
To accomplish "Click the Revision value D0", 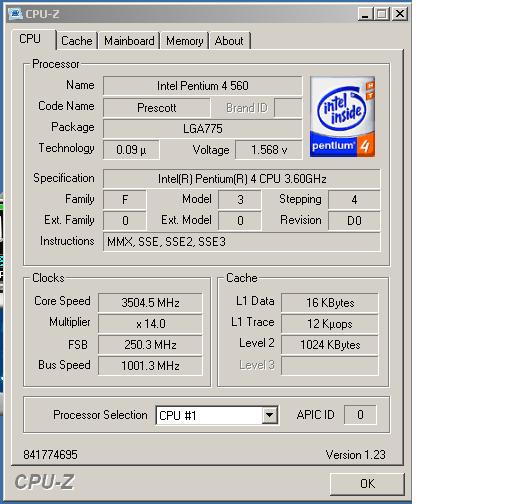I will pyautogui.click(x=354, y=221).
